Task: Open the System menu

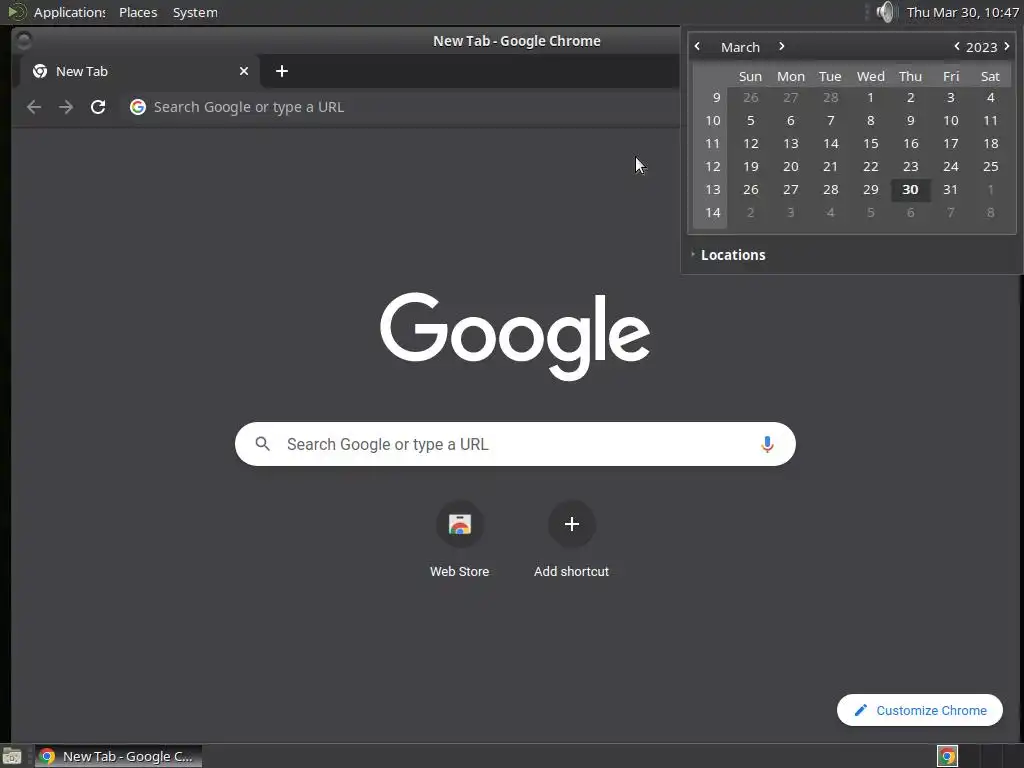Action: pos(195,12)
